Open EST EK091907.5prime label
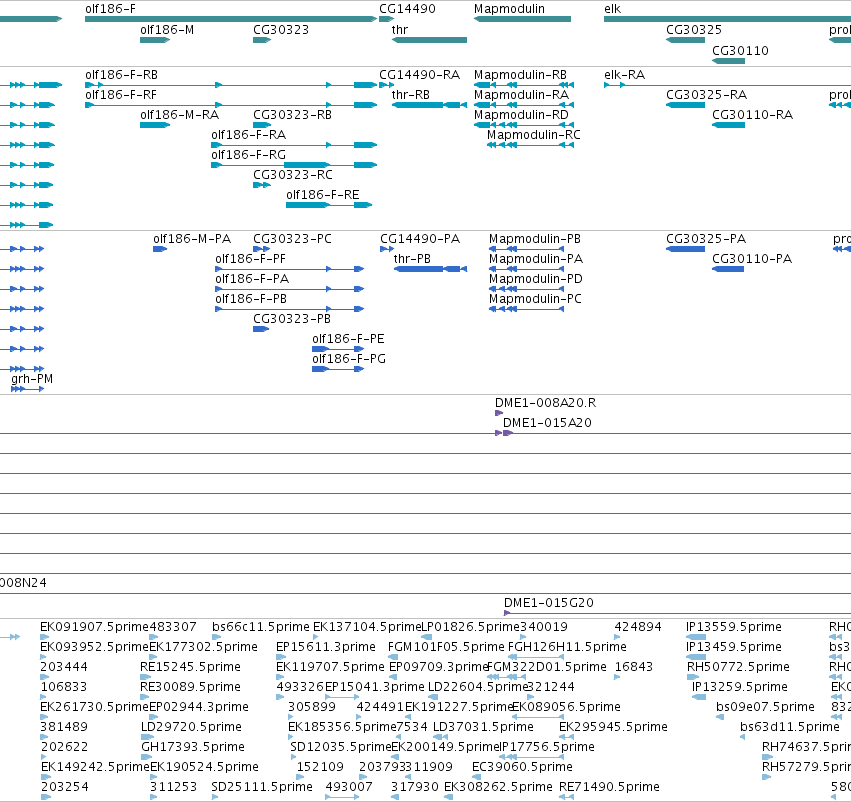851x802 pixels. [94, 627]
